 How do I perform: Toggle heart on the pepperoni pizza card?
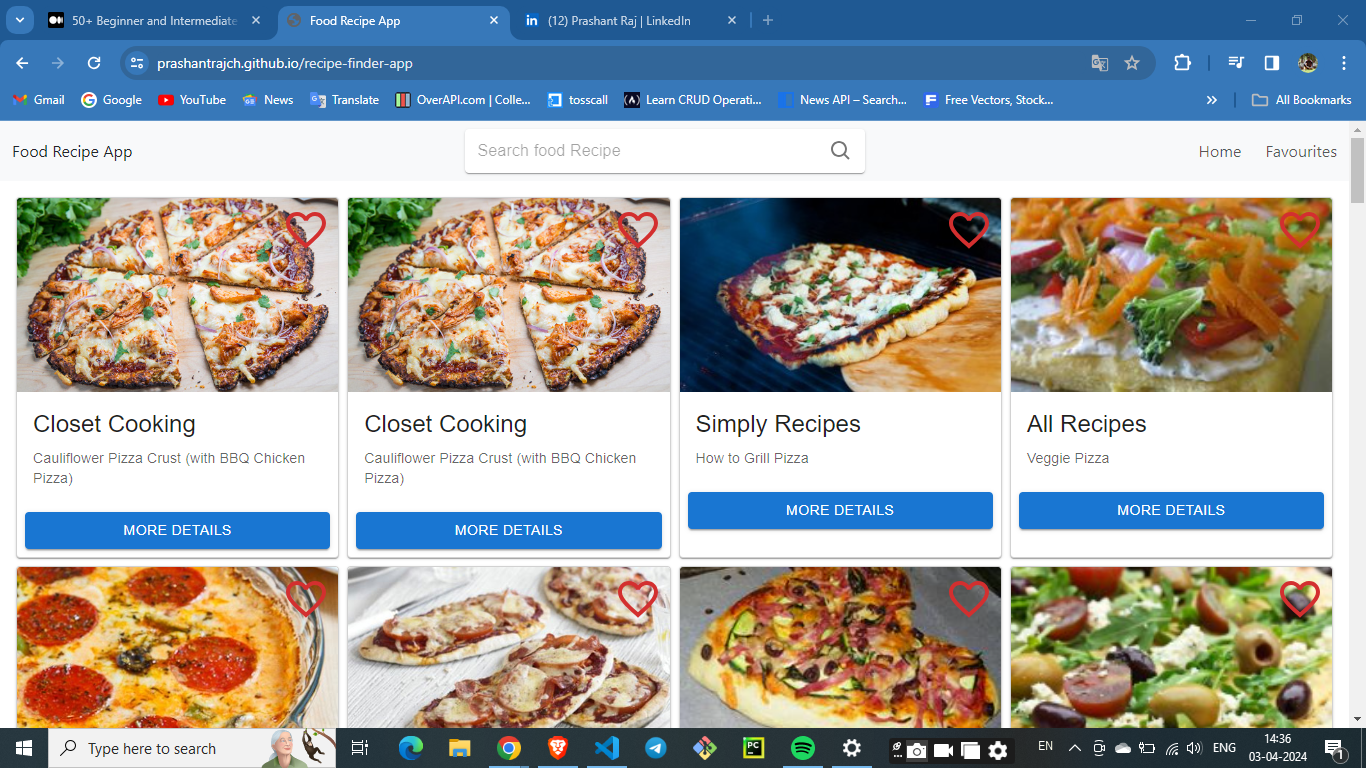point(305,598)
